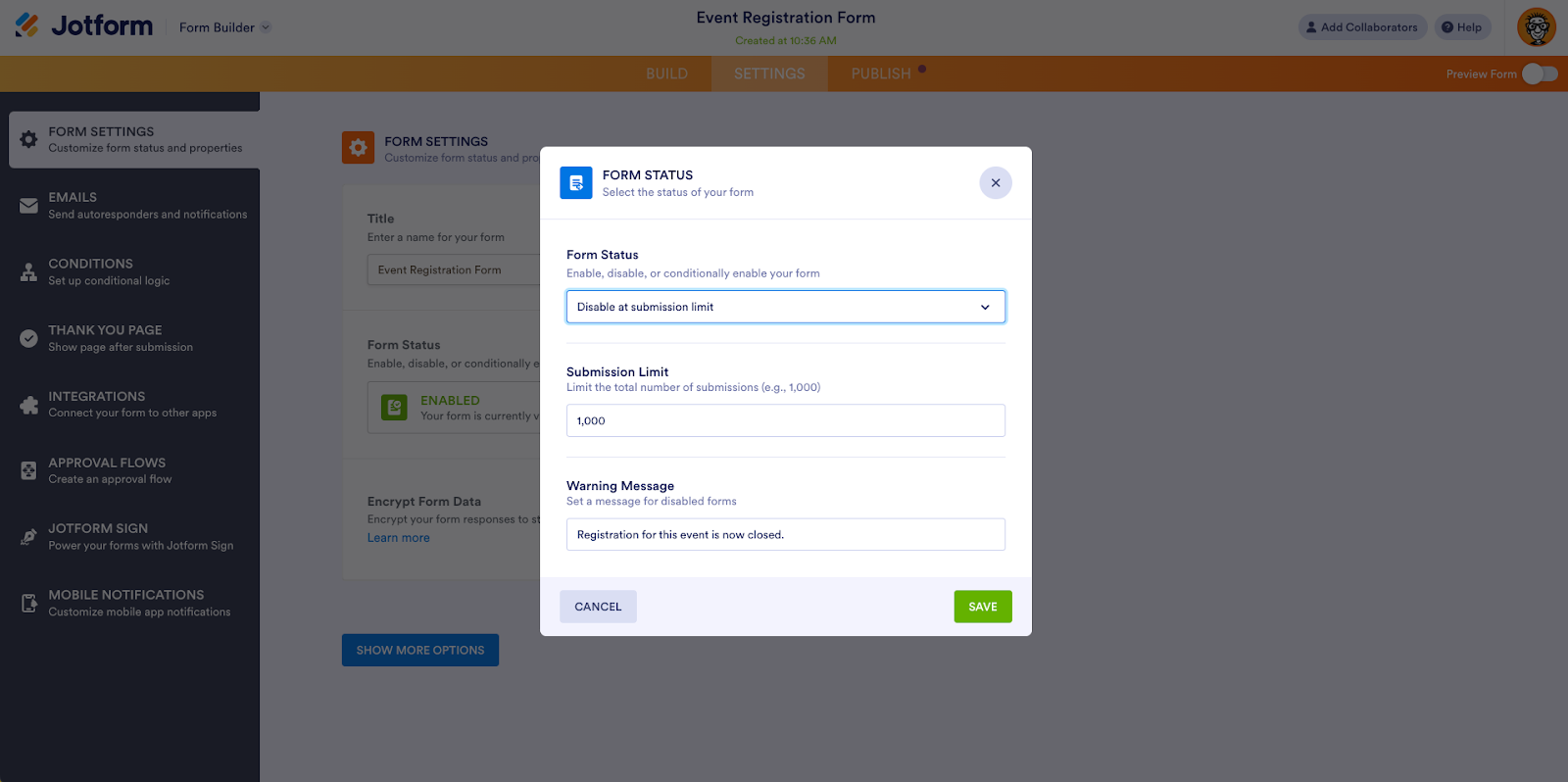Click the Form Settings gear icon in sidebar
Screen dimensions: 1568x782
29,139
